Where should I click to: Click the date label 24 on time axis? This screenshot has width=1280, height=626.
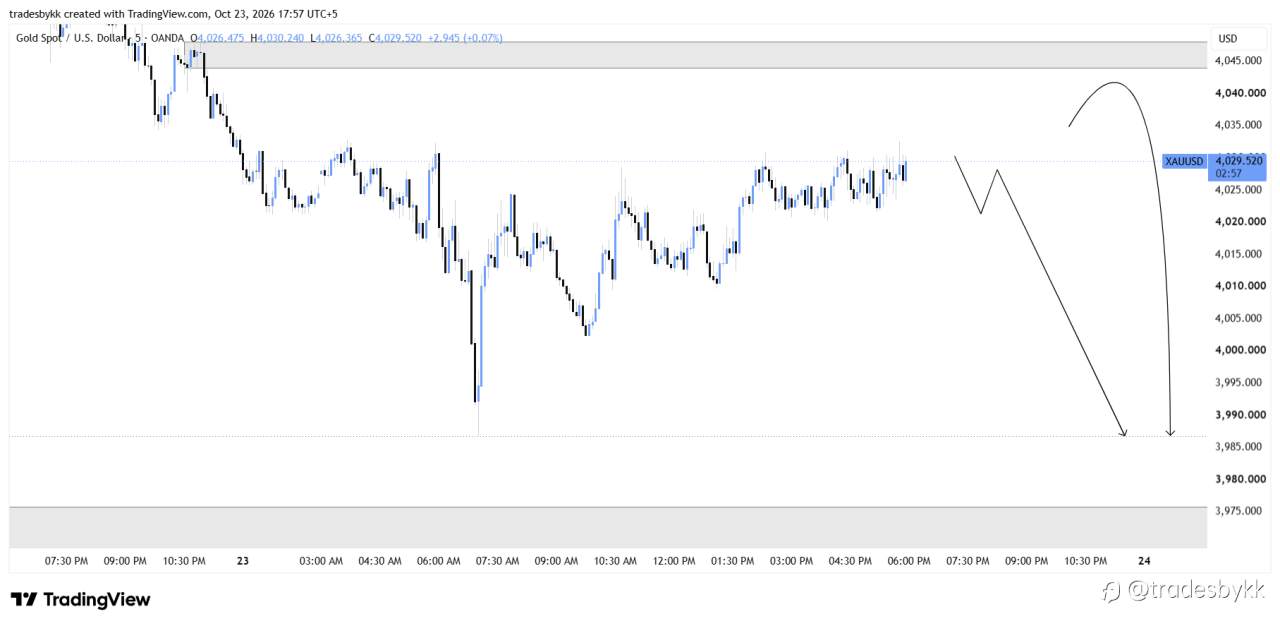(x=1144, y=561)
